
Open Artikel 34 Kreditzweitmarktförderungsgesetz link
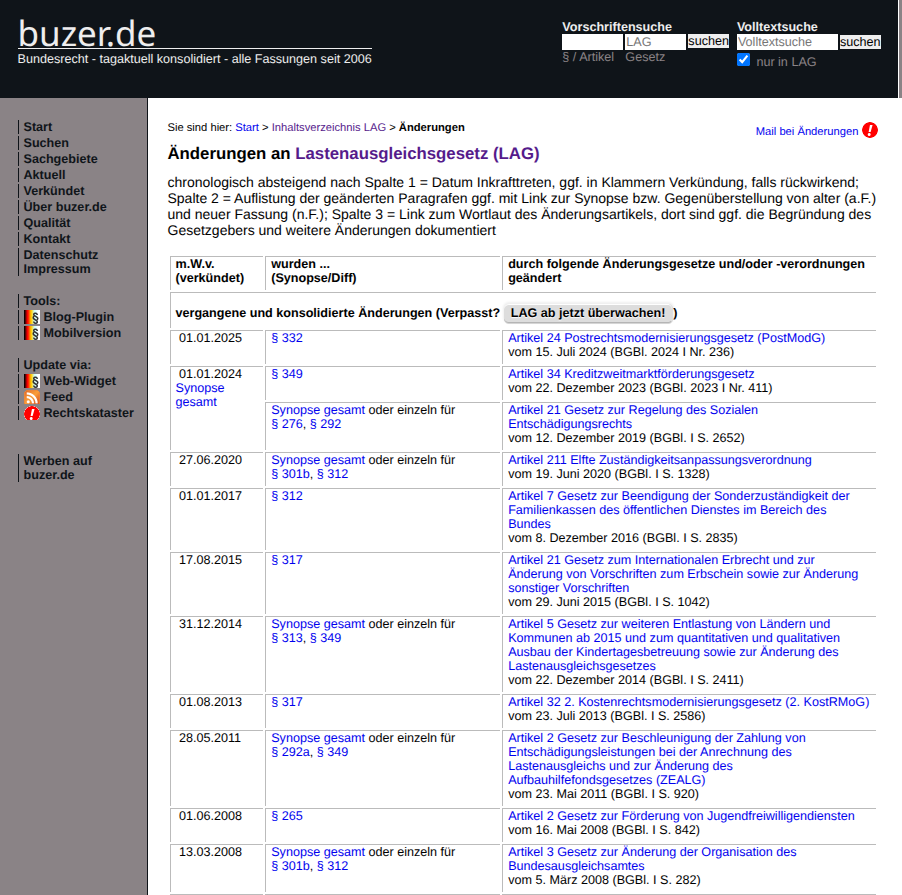631,374
